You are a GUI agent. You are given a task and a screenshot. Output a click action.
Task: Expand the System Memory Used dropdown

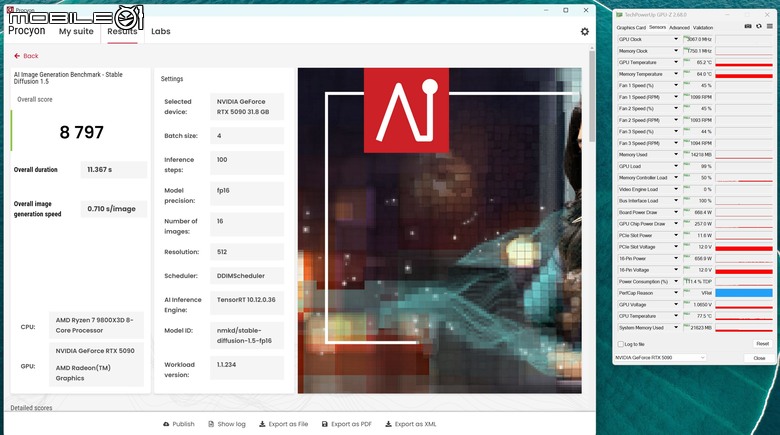pyautogui.click(x=676, y=327)
